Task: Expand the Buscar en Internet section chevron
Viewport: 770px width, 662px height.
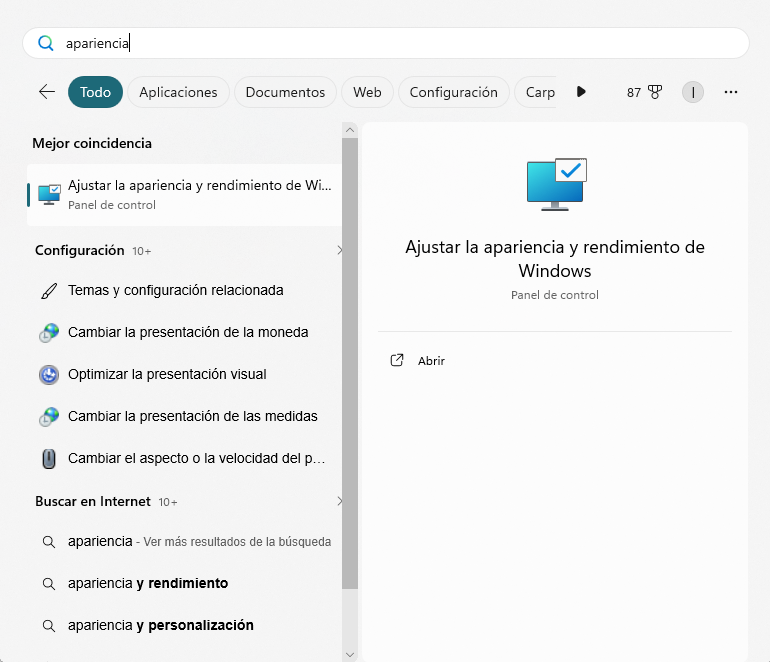Action: (339, 501)
